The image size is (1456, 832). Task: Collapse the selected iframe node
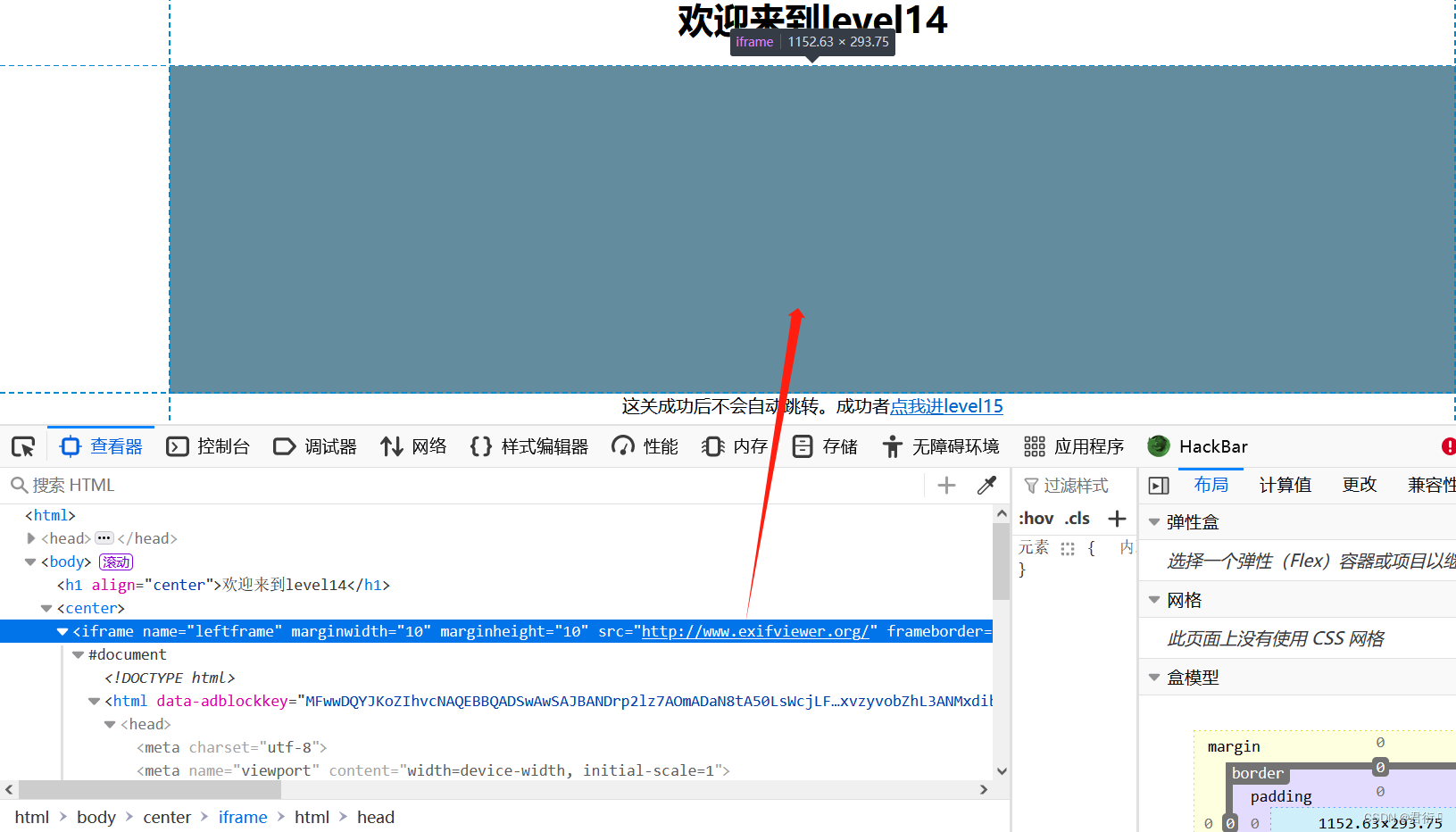coord(62,631)
